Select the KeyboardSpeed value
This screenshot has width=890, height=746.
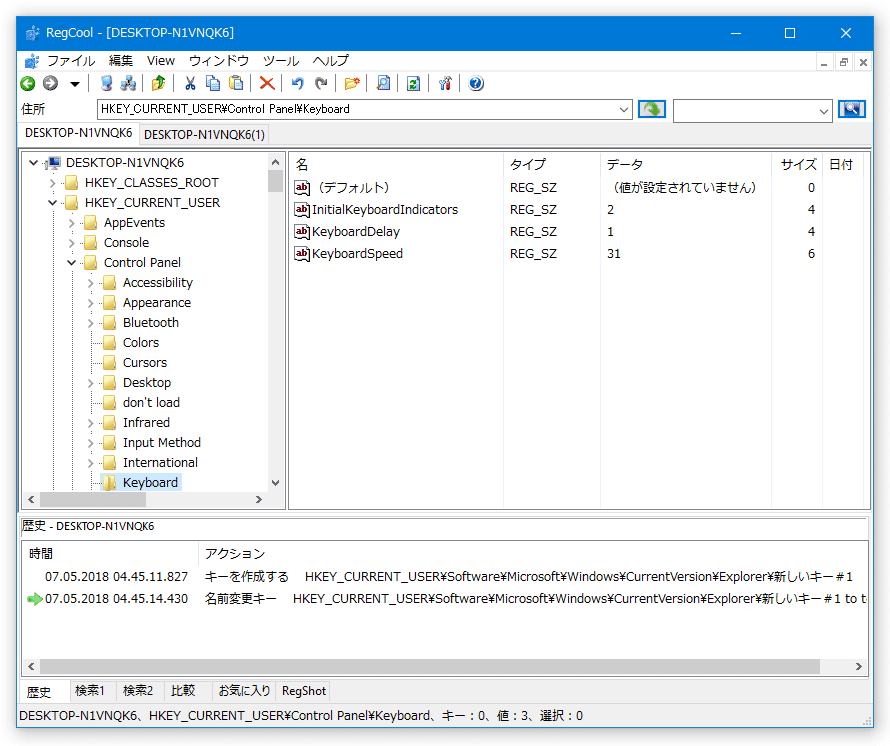(x=357, y=254)
